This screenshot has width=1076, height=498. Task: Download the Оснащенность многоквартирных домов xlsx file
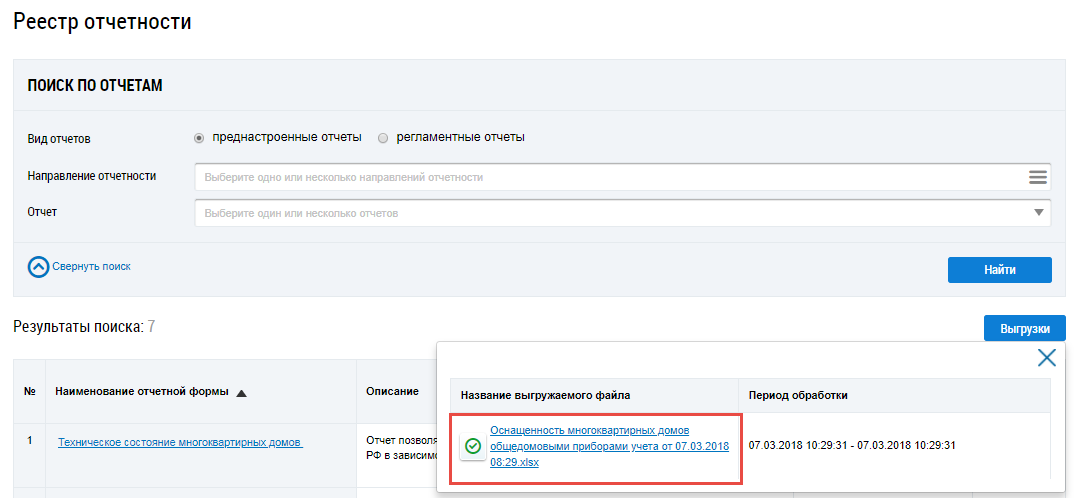click(x=608, y=446)
